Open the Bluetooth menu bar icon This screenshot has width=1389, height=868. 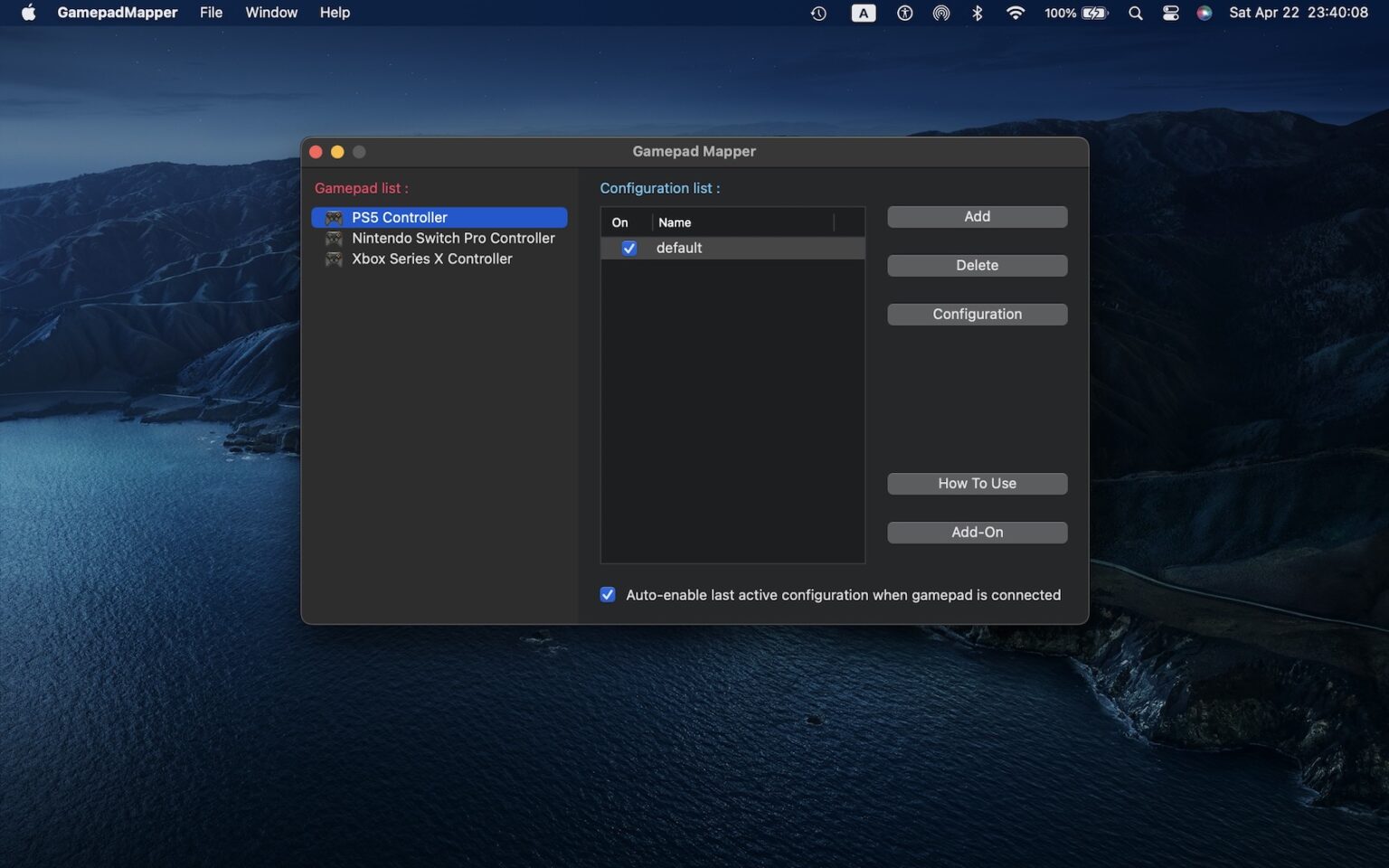pos(977,13)
